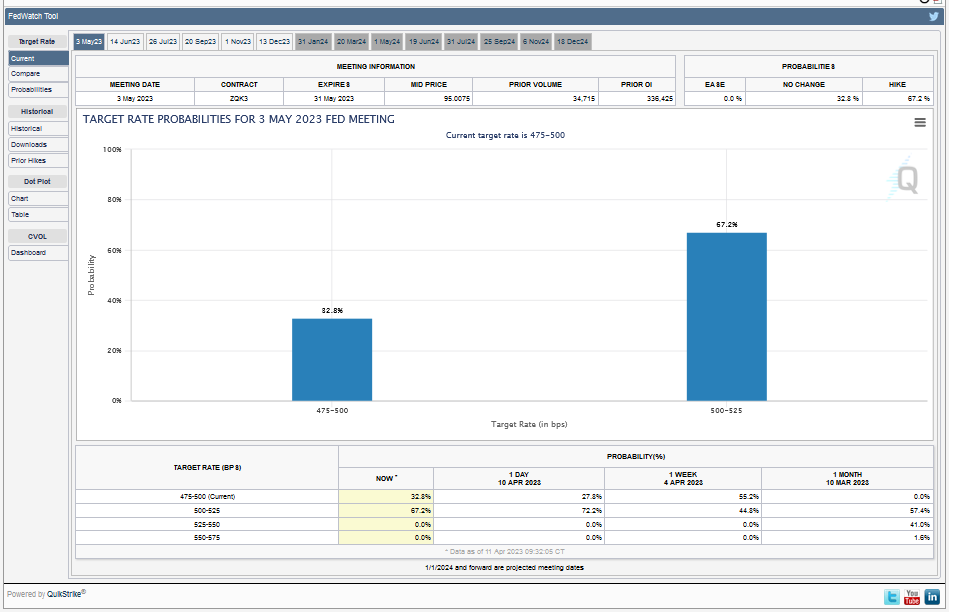Open Prior Hikes in sidebar
This screenshot has height=612, width=958.
click(x=38, y=161)
